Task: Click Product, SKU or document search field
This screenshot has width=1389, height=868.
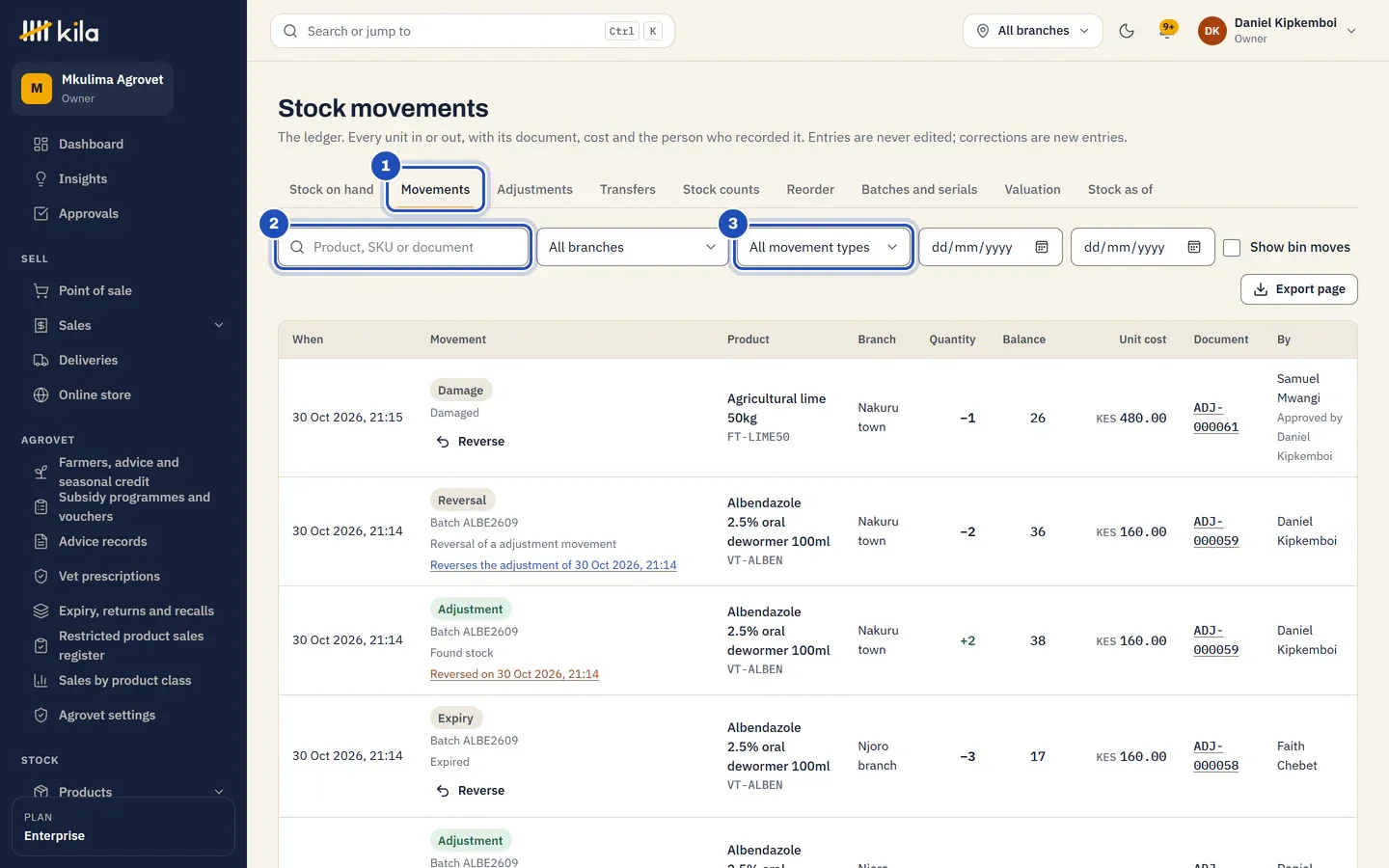Action: pos(403,247)
